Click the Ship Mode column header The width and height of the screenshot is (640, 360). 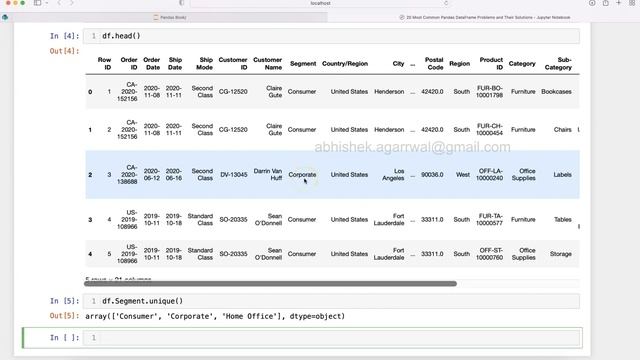[x=205, y=64]
